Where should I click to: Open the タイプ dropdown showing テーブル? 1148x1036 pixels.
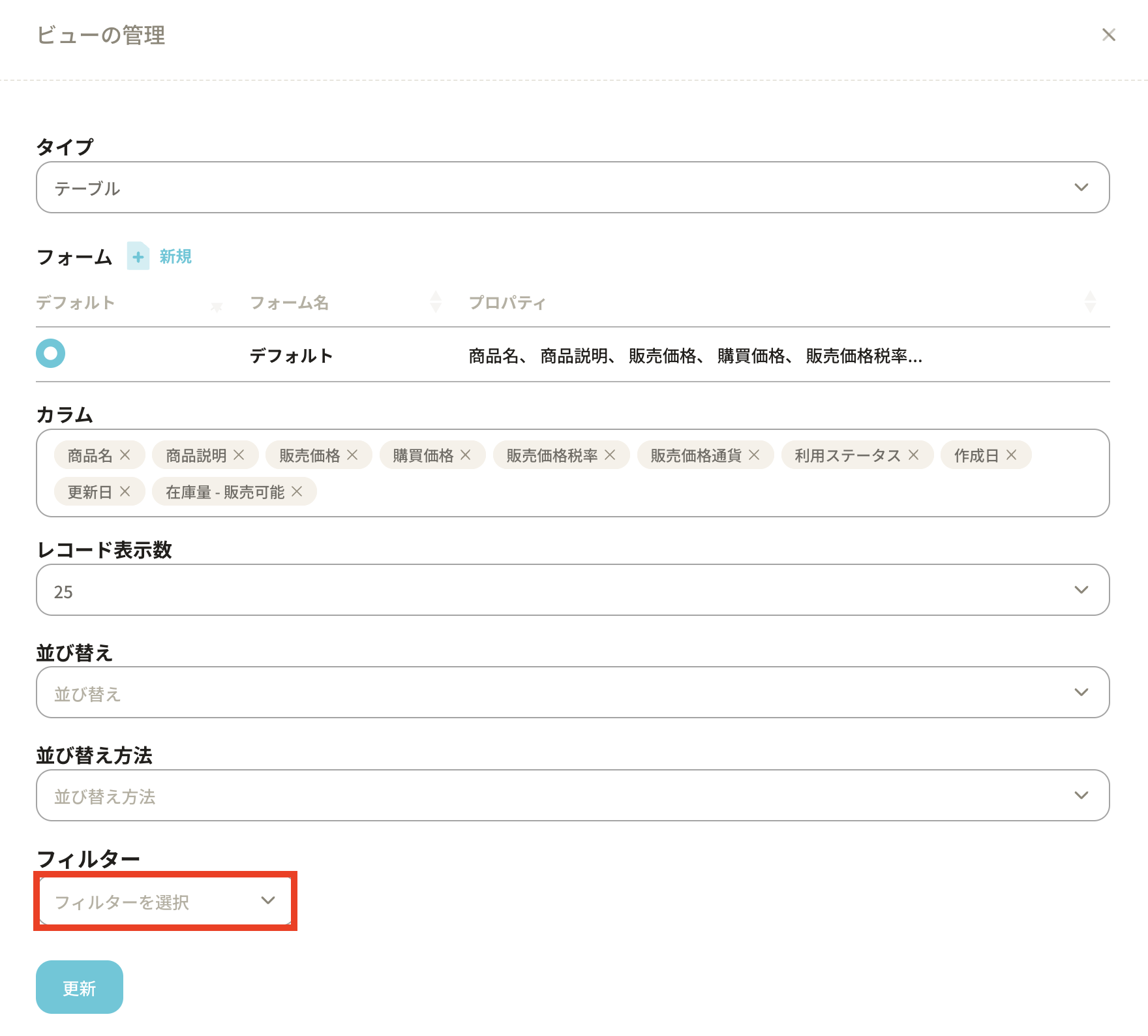click(x=572, y=187)
